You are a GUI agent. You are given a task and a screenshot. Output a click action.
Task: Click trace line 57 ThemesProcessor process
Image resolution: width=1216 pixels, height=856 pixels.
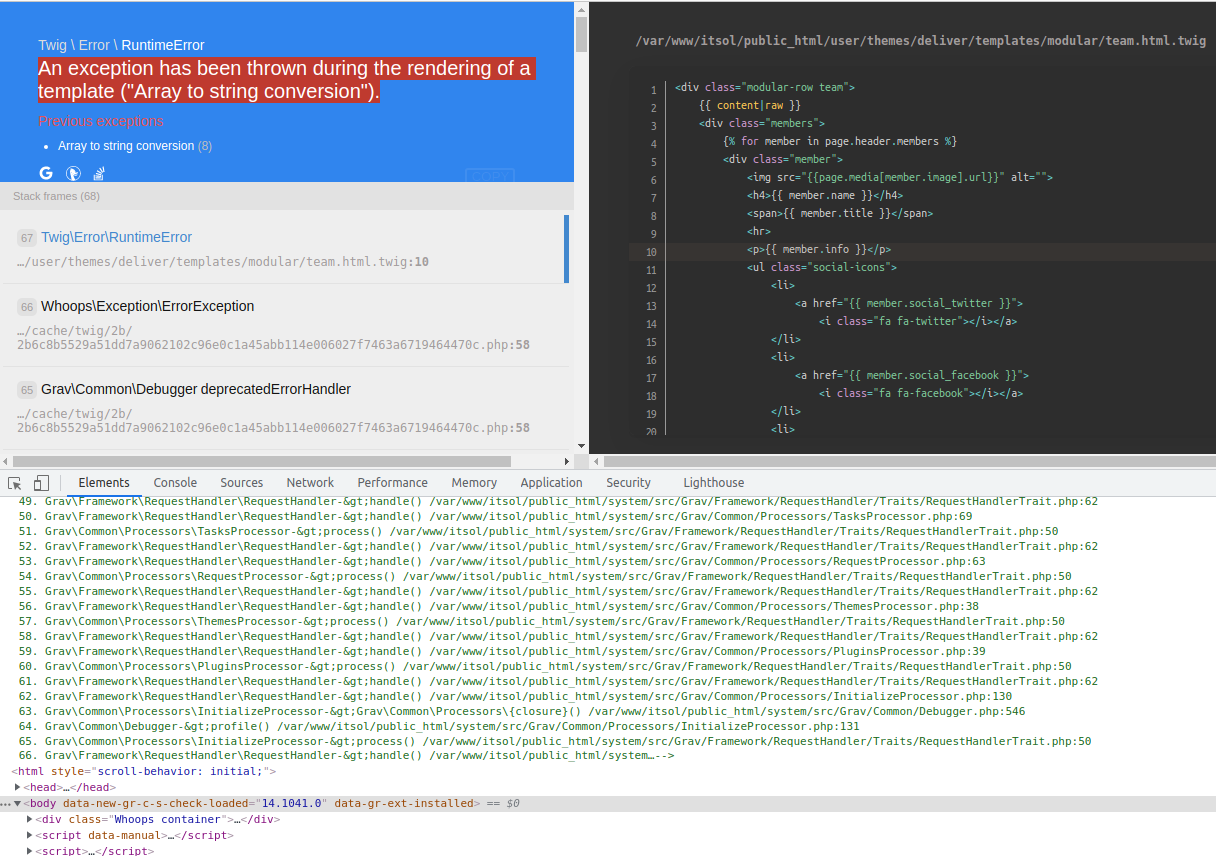(x=542, y=621)
